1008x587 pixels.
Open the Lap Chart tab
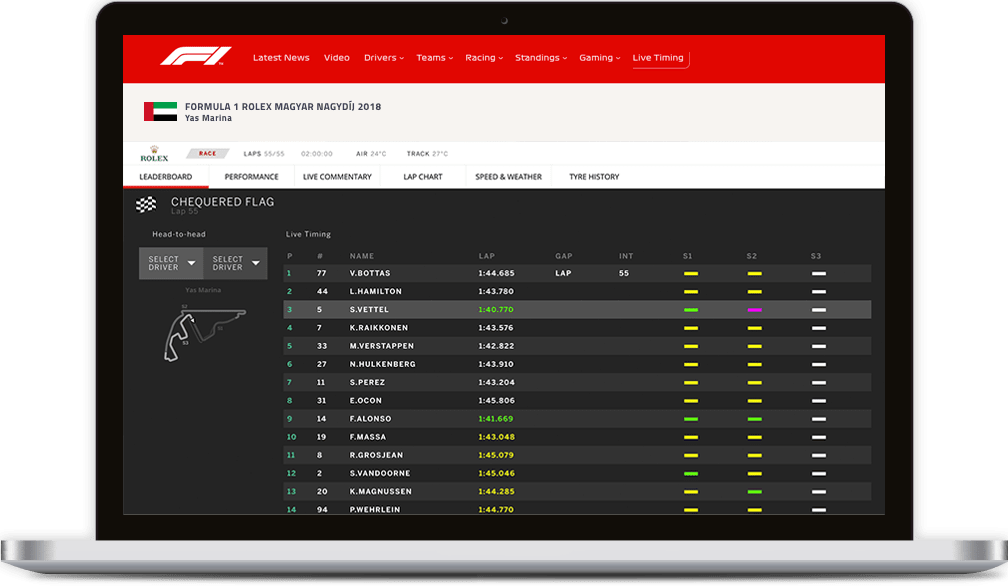coord(422,177)
